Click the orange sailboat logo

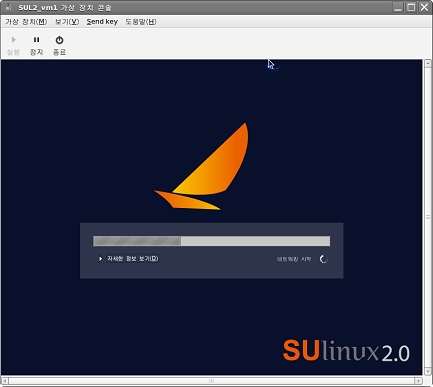202,167
